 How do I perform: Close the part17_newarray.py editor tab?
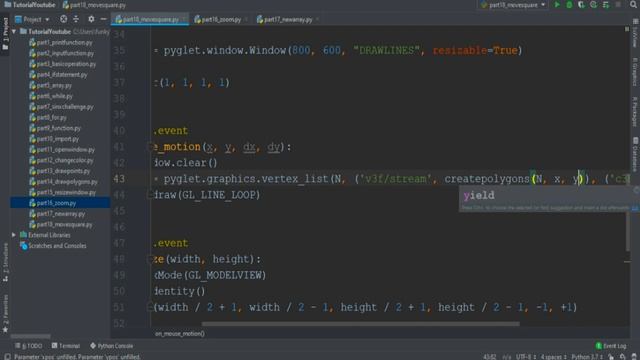tap(317, 19)
